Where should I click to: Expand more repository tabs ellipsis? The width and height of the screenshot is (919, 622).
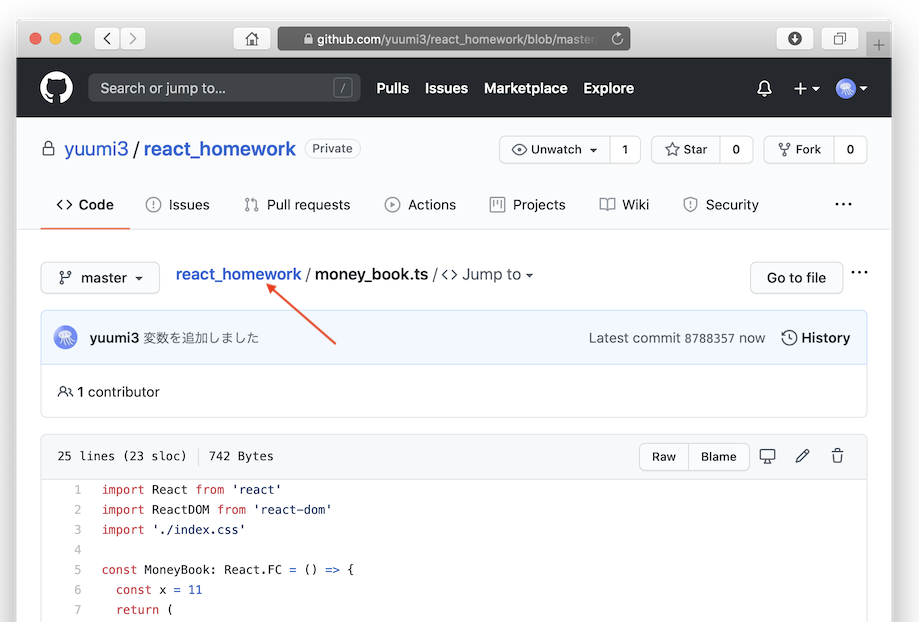click(x=843, y=204)
